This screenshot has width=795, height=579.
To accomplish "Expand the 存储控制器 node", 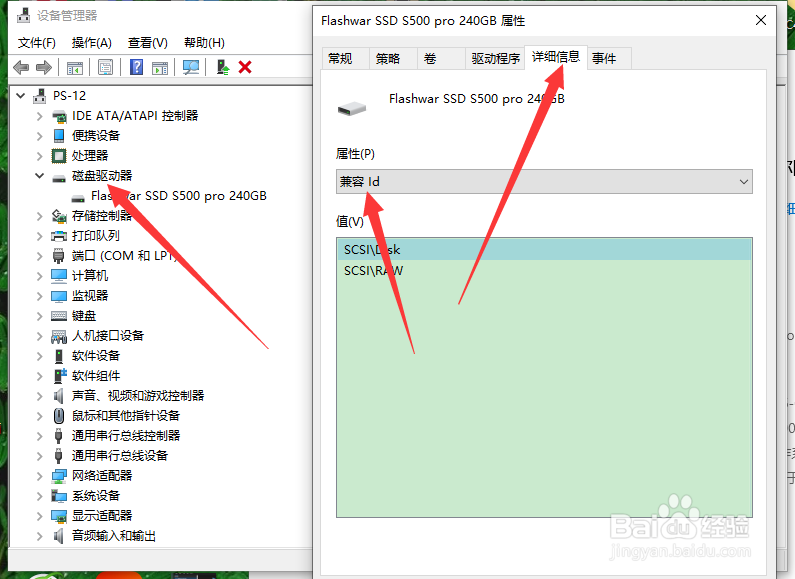I will click(40, 216).
